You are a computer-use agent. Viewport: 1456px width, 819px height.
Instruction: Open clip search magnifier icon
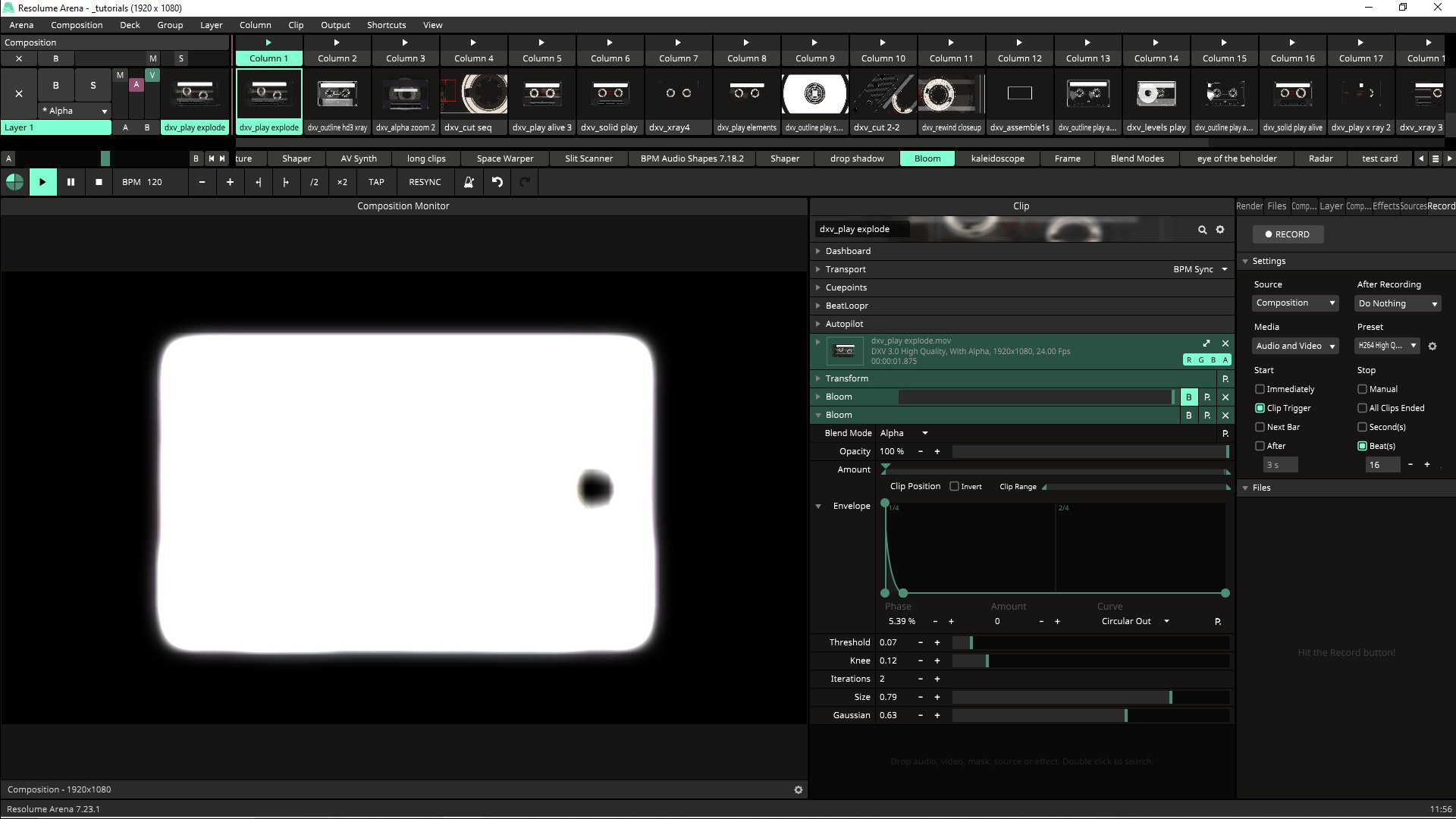(1202, 229)
